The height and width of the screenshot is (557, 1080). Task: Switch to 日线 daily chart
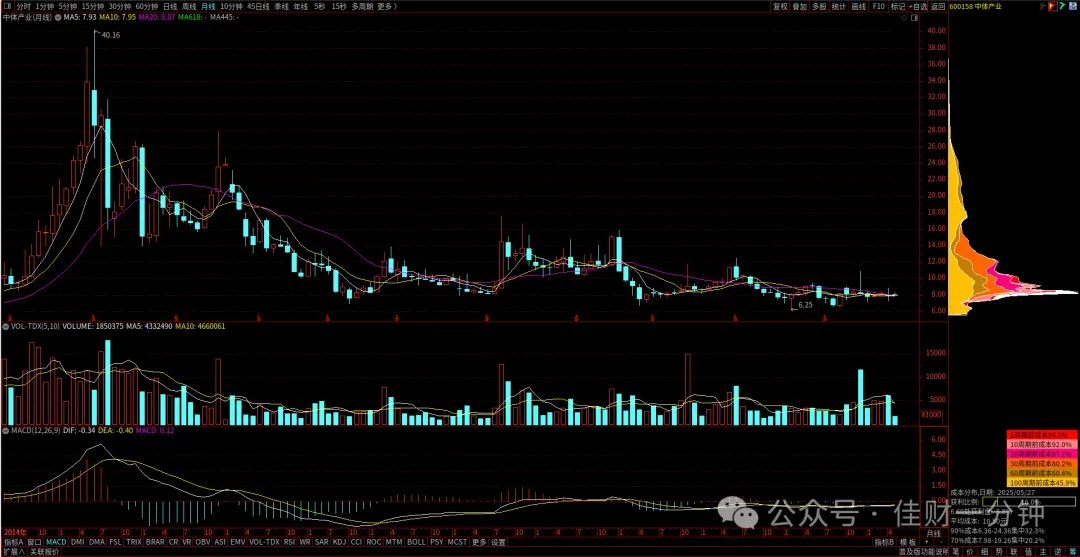tap(169, 6)
